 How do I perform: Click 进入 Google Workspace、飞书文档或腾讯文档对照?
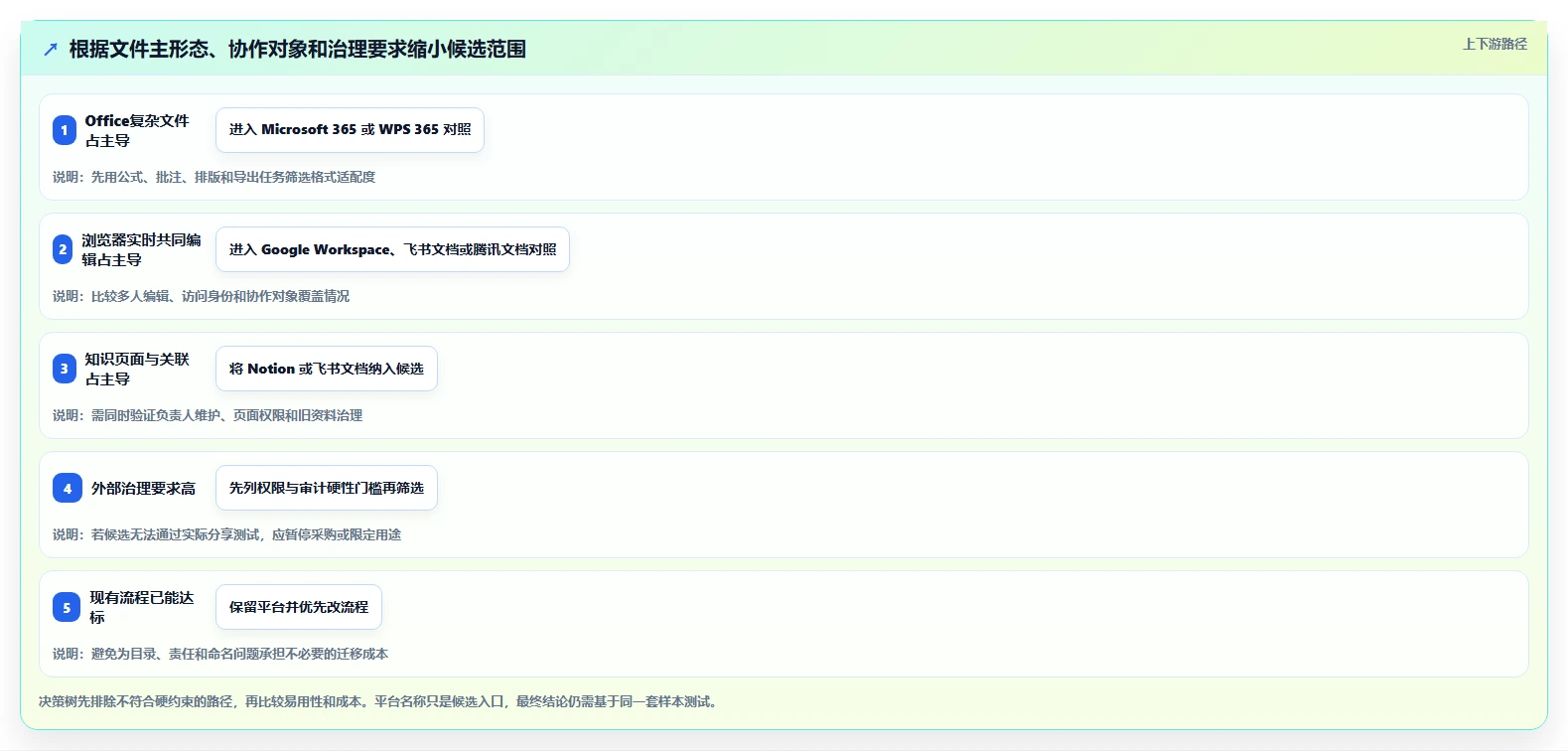pyautogui.click(x=392, y=249)
